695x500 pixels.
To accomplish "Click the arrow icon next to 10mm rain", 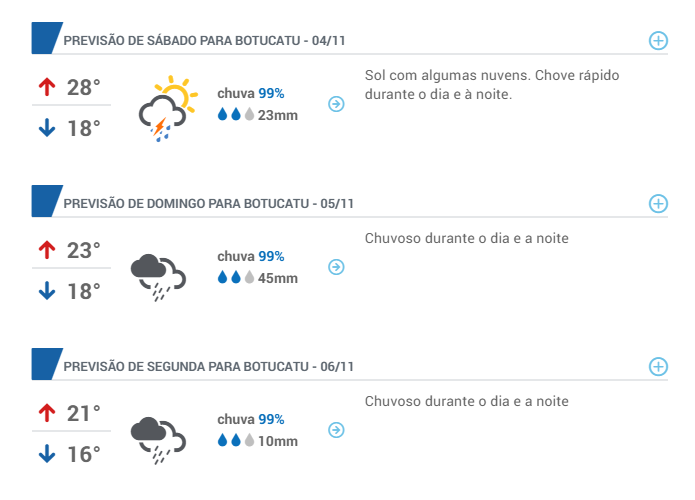I will (x=336, y=430).
